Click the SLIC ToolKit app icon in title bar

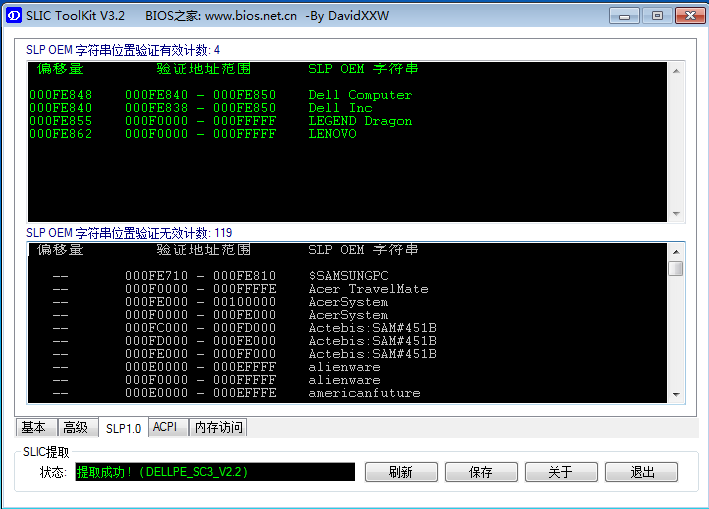pyautogui.click(x=14, y=15)
